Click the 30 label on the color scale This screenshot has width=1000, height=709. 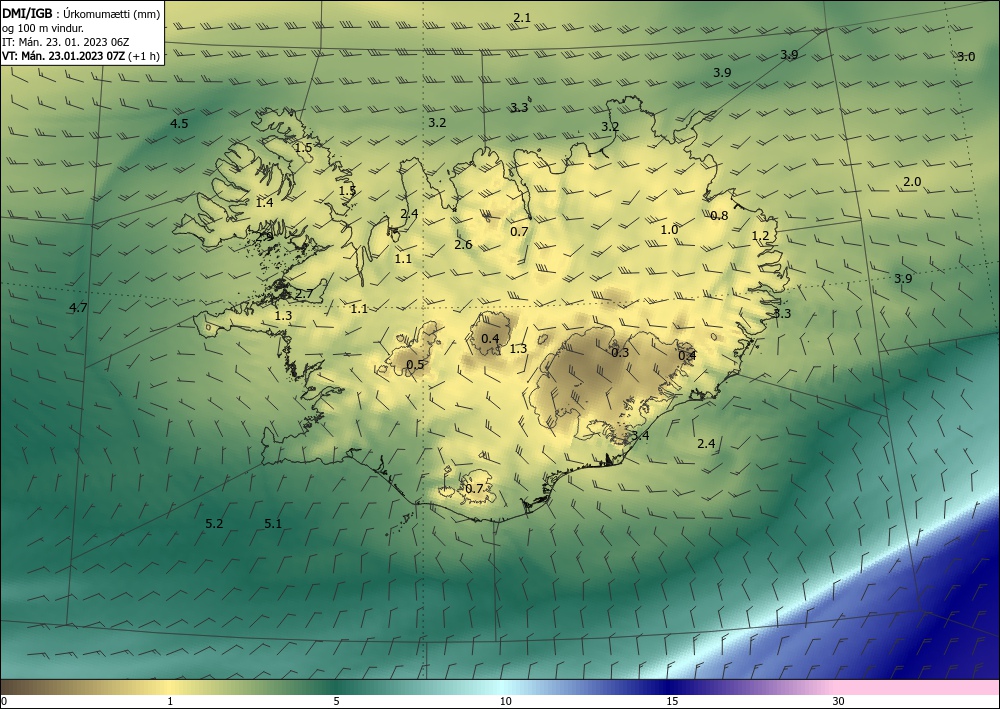point(839,701)
